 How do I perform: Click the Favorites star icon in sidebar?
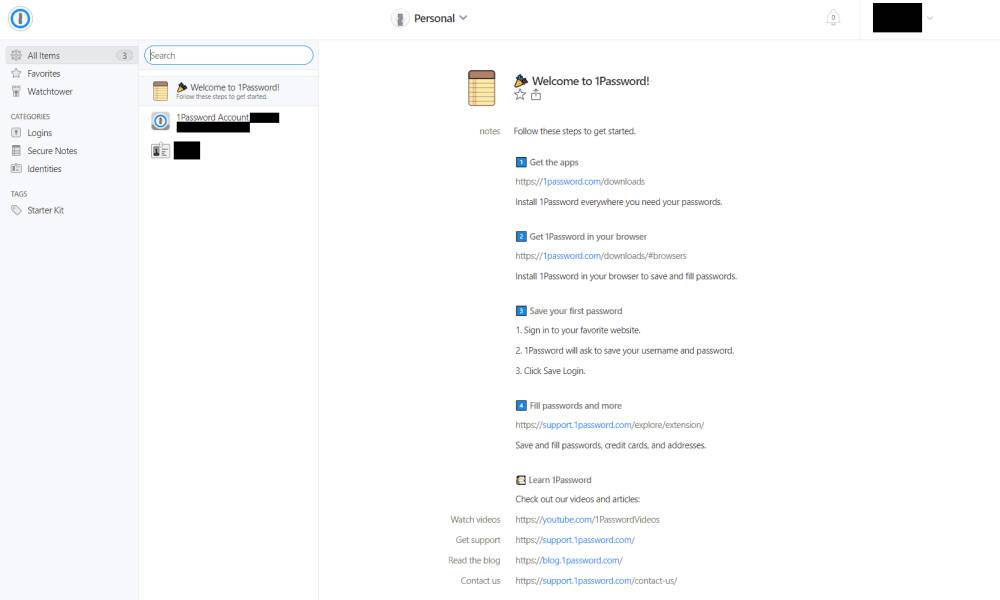[x=17, y=73]
